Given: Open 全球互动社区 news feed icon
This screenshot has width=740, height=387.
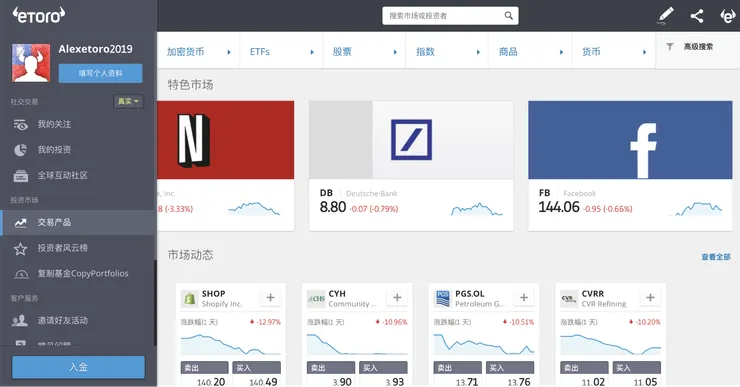Looking at the screenshot, I should 20,176.
